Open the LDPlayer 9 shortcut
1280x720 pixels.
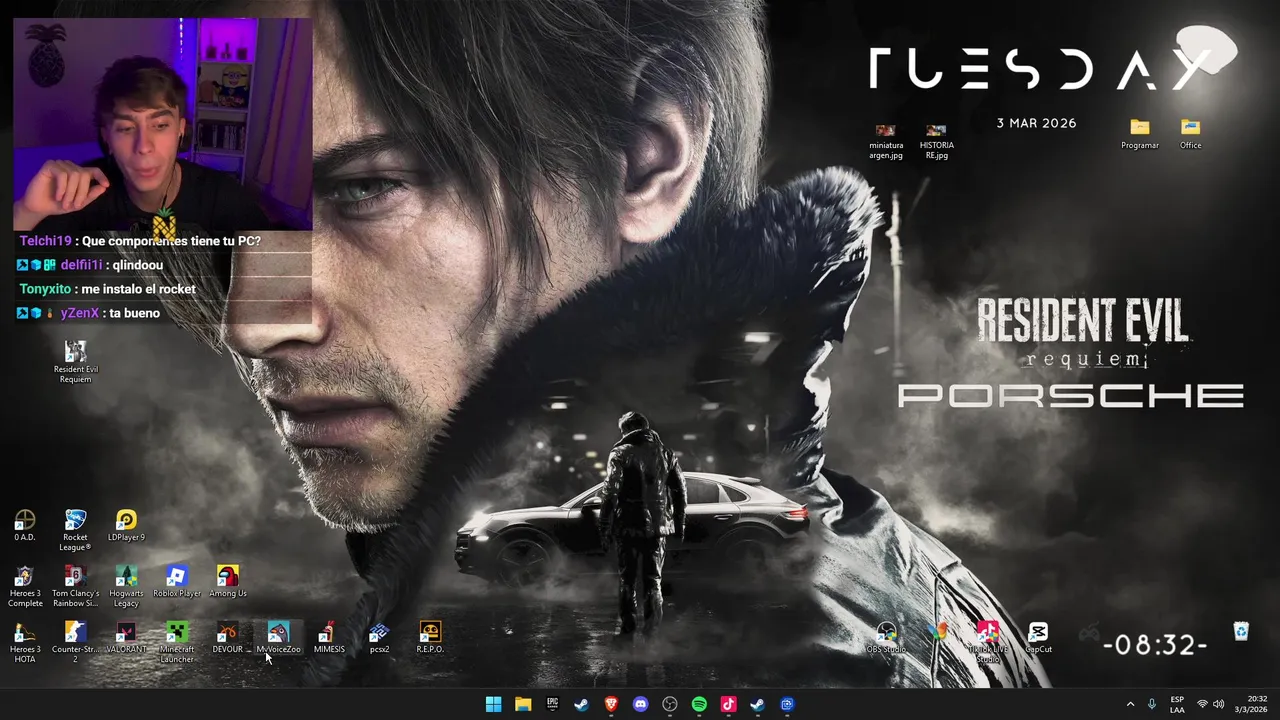tap(126, 526)
